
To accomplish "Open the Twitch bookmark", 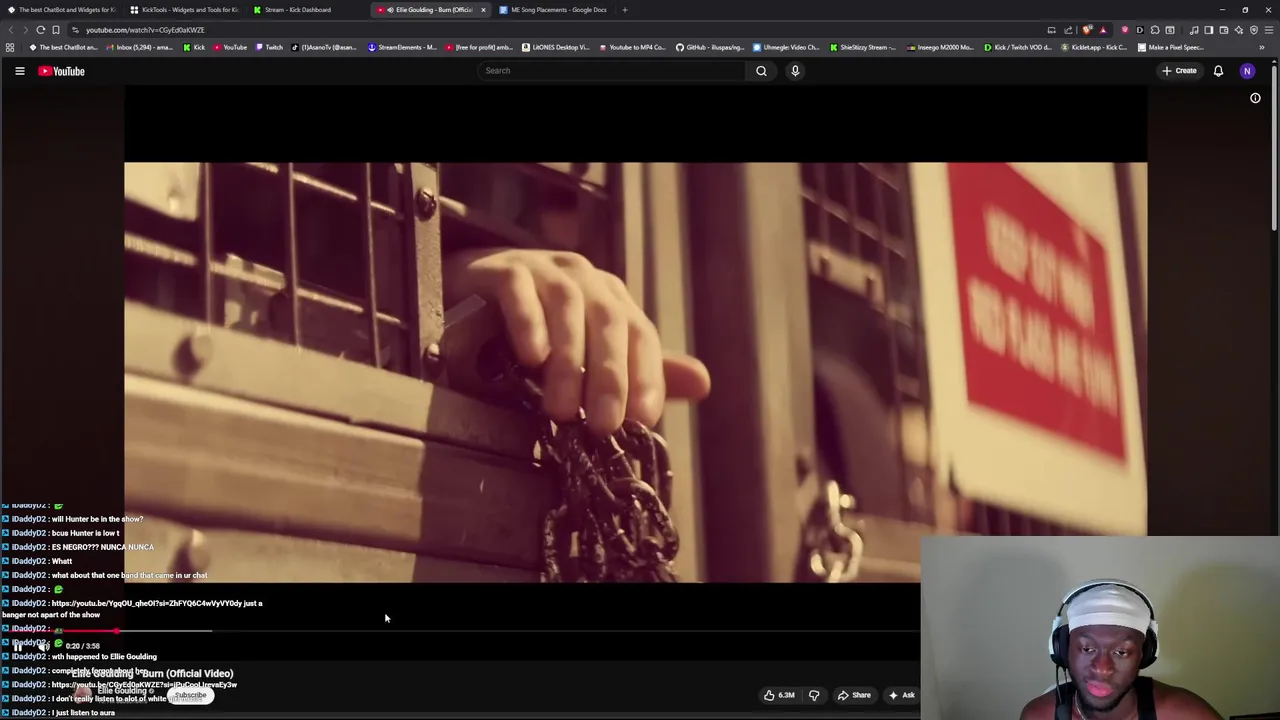I will [268, 47].
